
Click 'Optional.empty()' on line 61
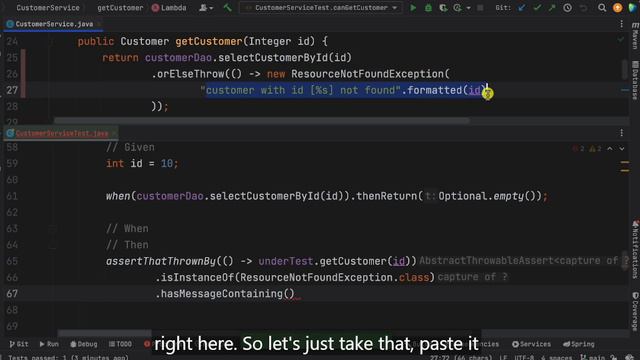[x=490, y=196]
